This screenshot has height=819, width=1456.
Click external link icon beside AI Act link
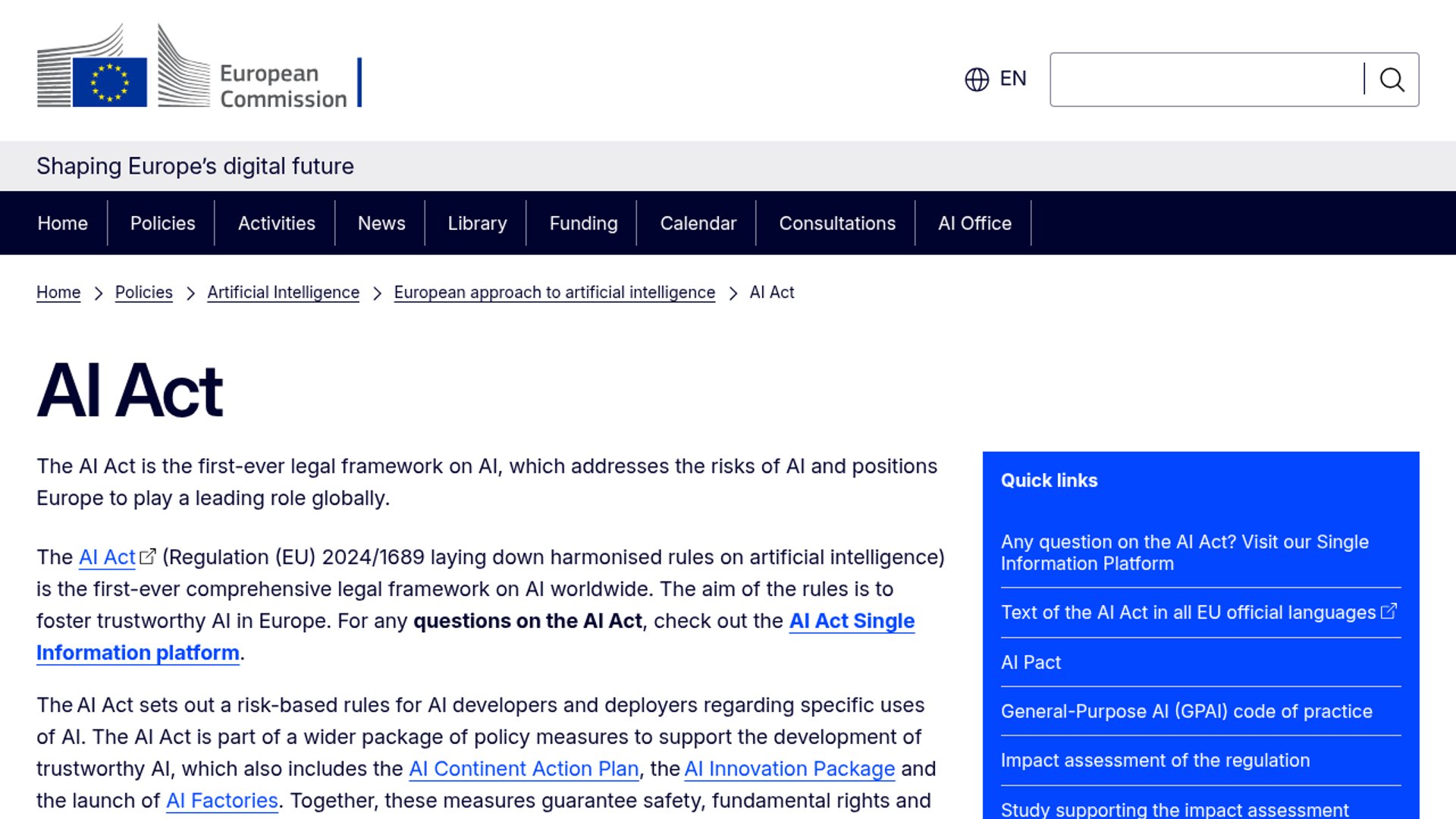(x=148, y=557)
